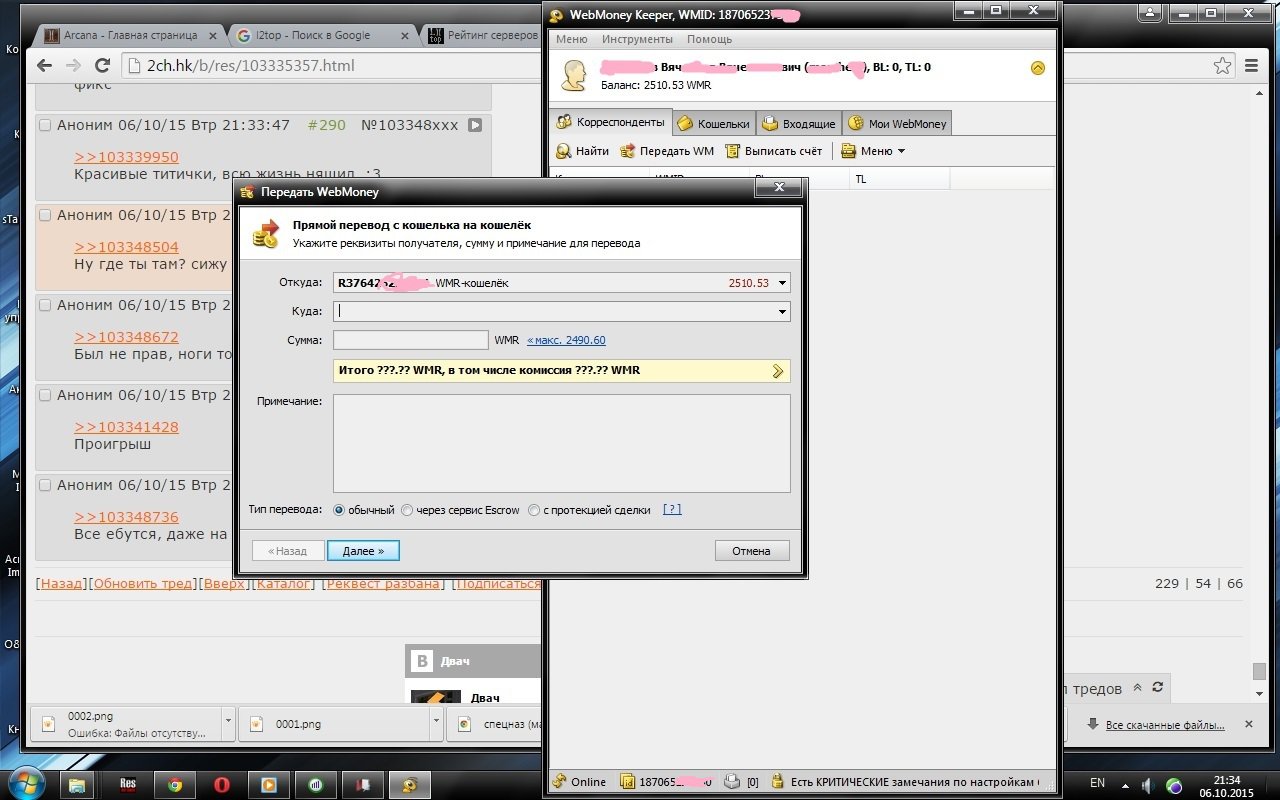Open Меню in the Keeper menu bar
1280x800 pixels.
click(571, 40)
